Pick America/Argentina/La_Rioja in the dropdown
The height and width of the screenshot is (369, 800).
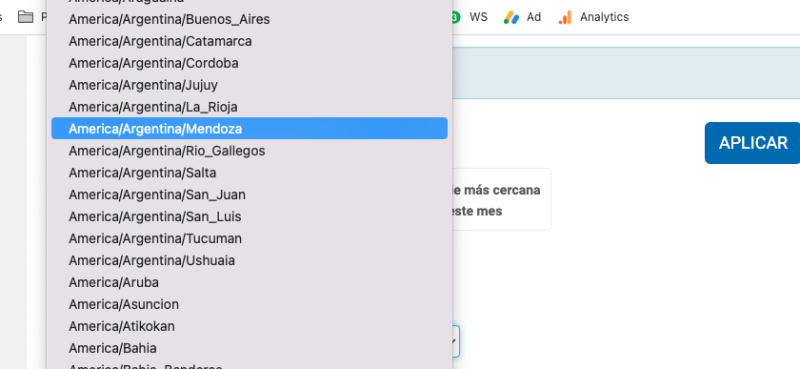point(249,107)
